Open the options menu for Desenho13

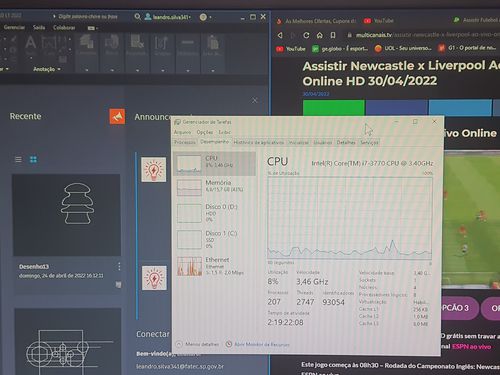point(119,266)
